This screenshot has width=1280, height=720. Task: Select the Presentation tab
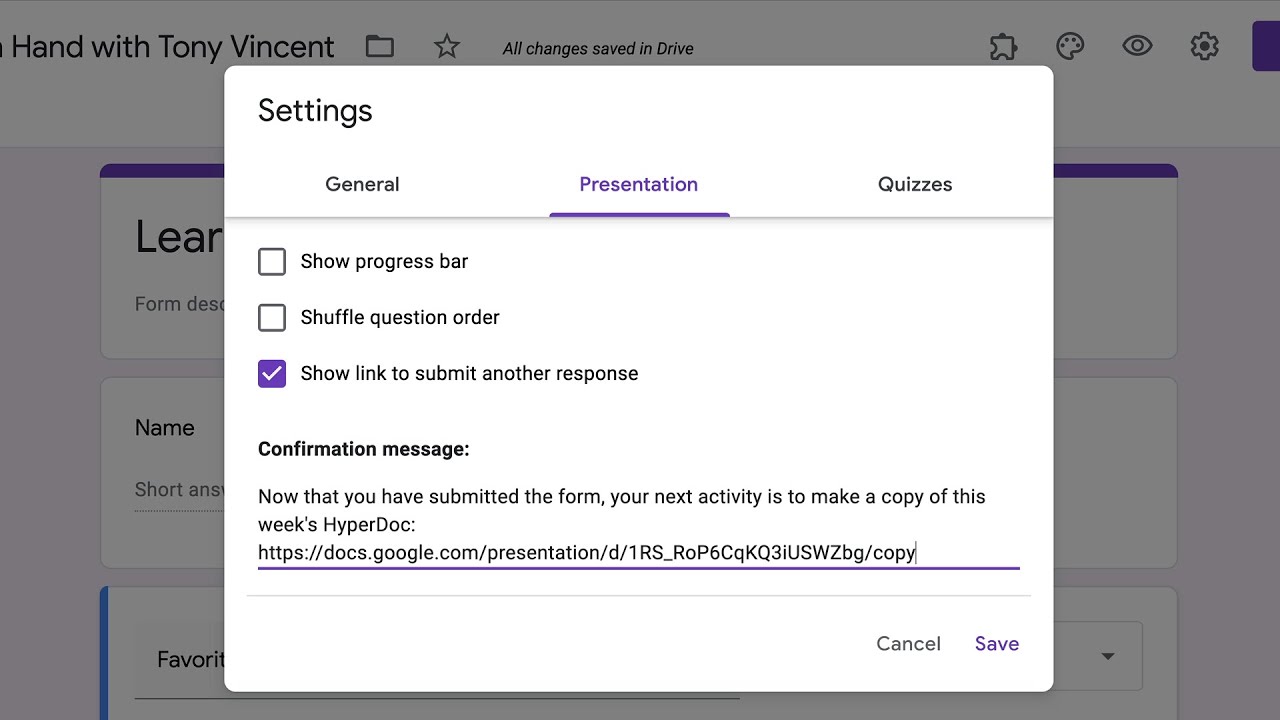pyautogui.click(x=638, y=185)
